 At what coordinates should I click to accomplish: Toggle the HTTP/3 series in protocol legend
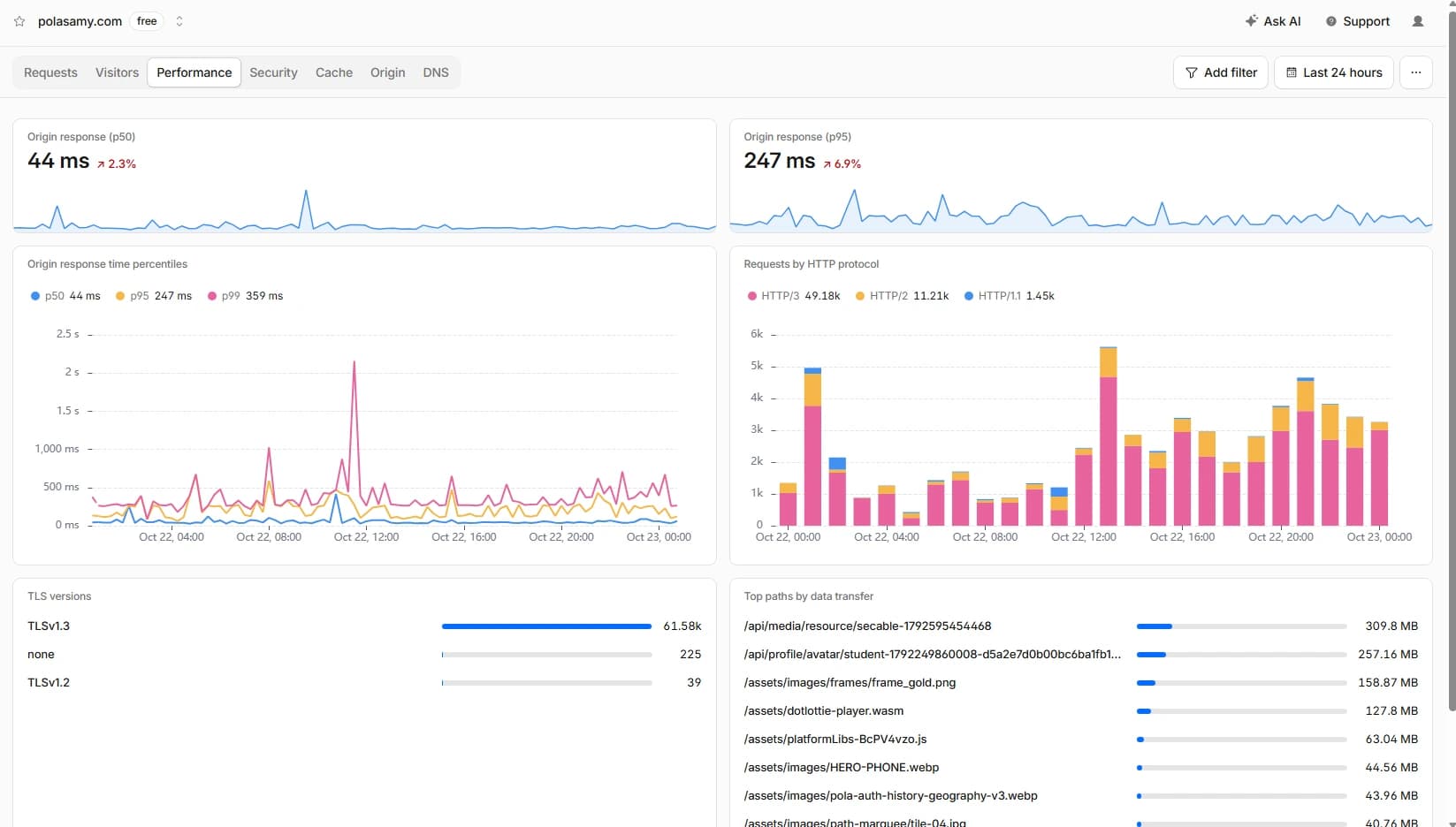794,296
